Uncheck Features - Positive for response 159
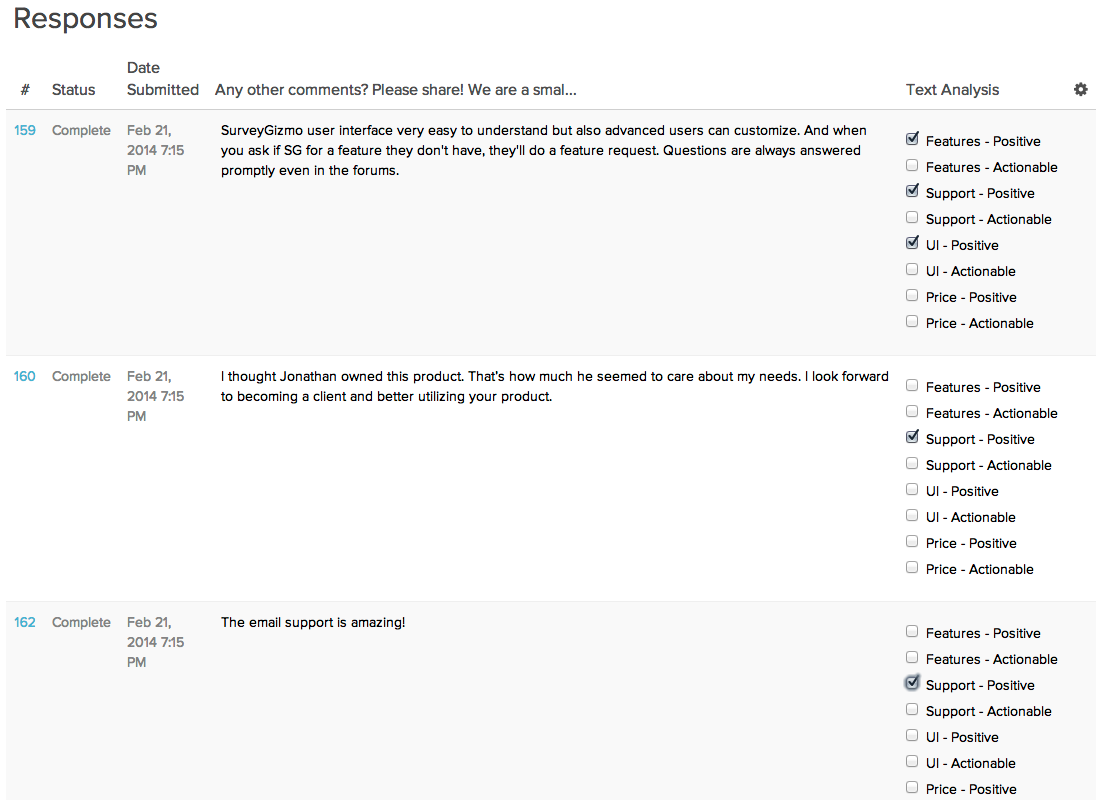Image resolution: width=1102 pixels, height=800 pixels. click(x=912, y=139)
